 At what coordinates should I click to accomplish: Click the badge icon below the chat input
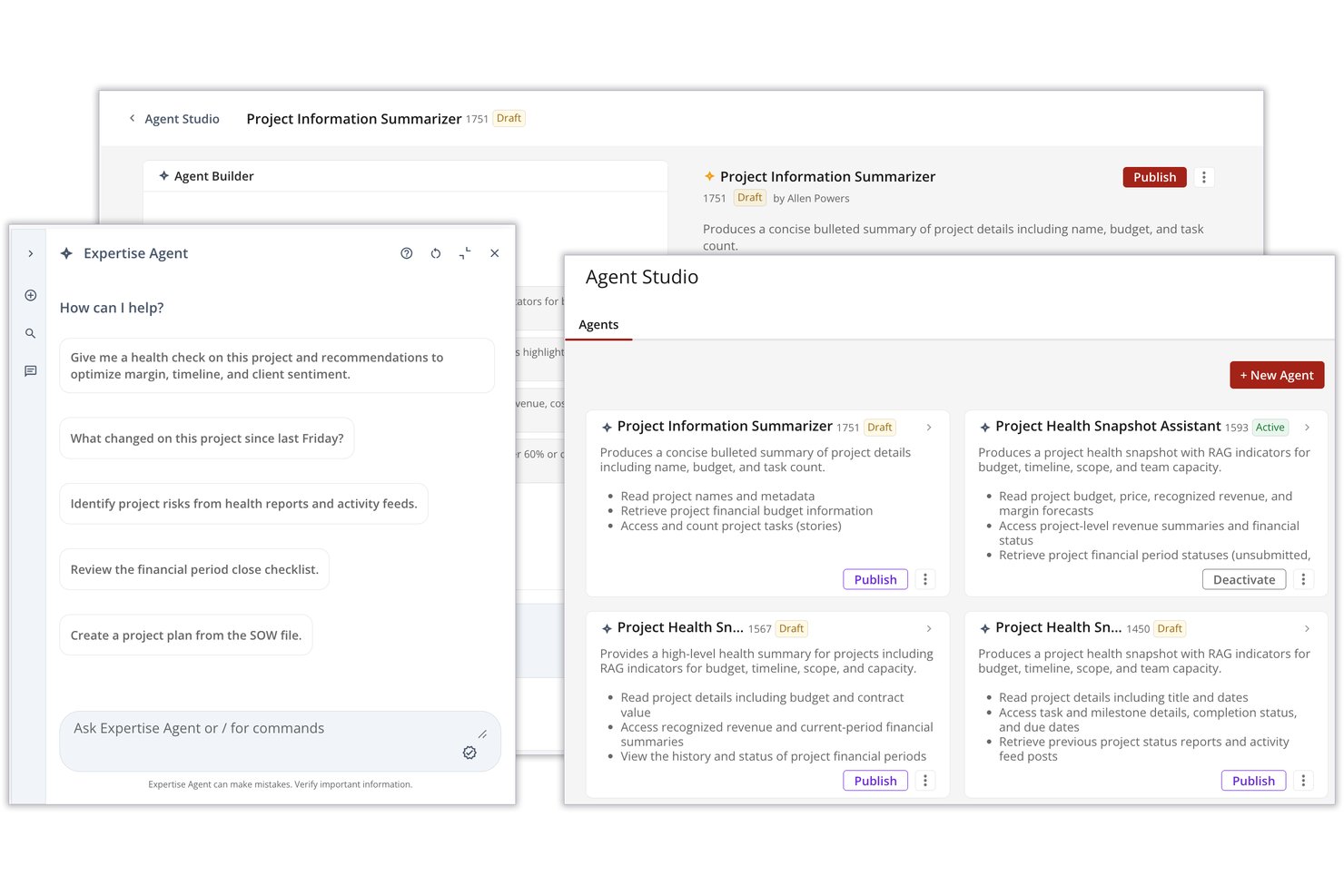(469, 753)
